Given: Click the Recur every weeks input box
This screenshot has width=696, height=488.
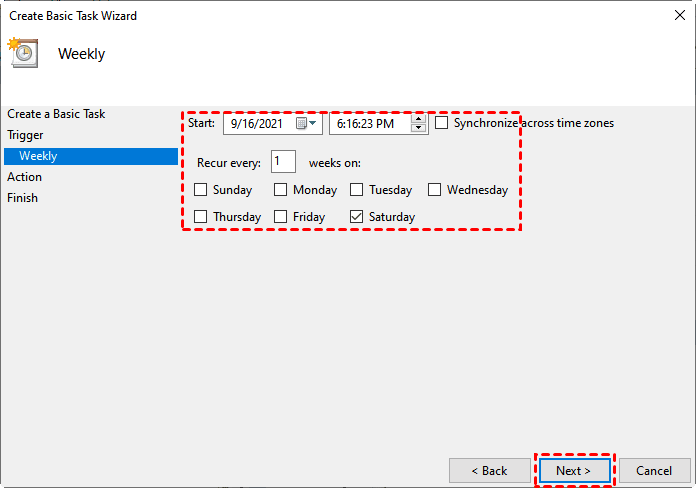Looking at the screenshot, I should click(283, 161).
